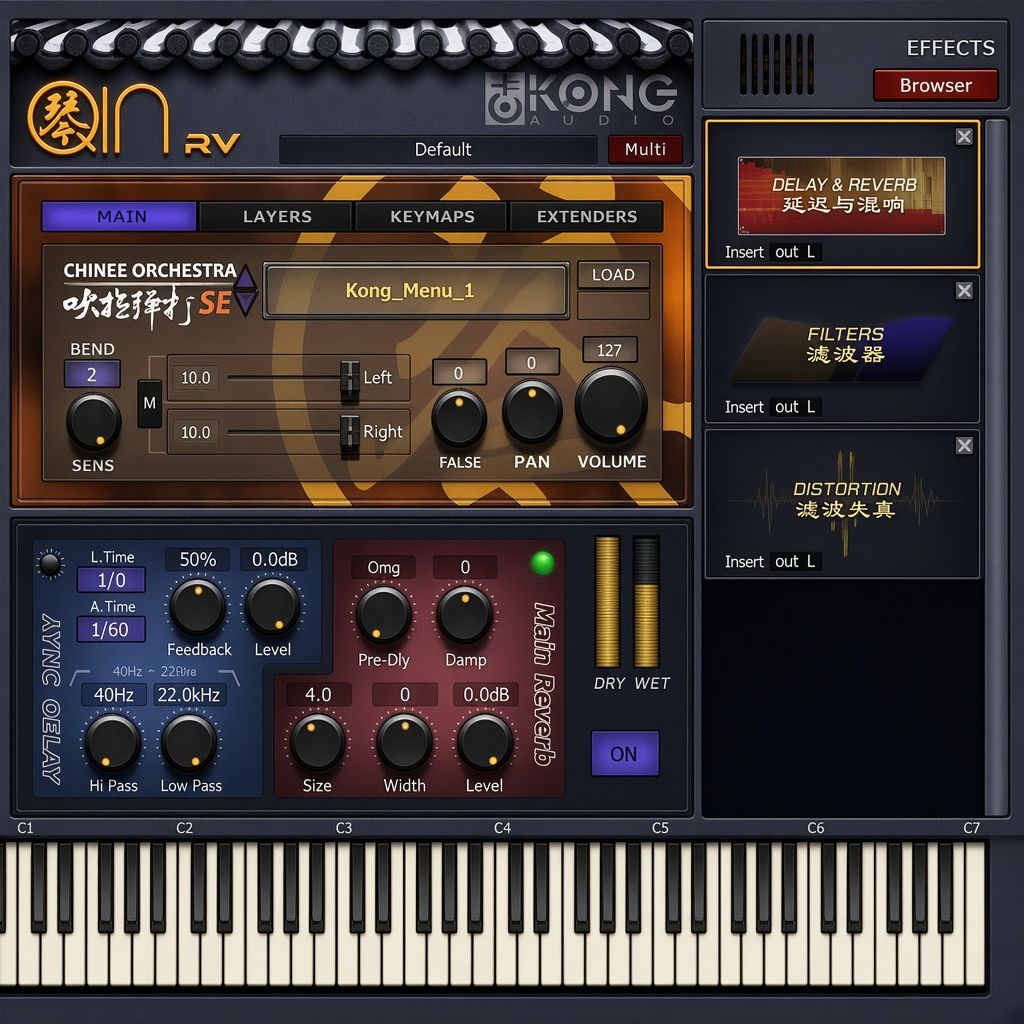Click the C2 label above the keyboard
1024x1024 pixels.
(184, 828)
